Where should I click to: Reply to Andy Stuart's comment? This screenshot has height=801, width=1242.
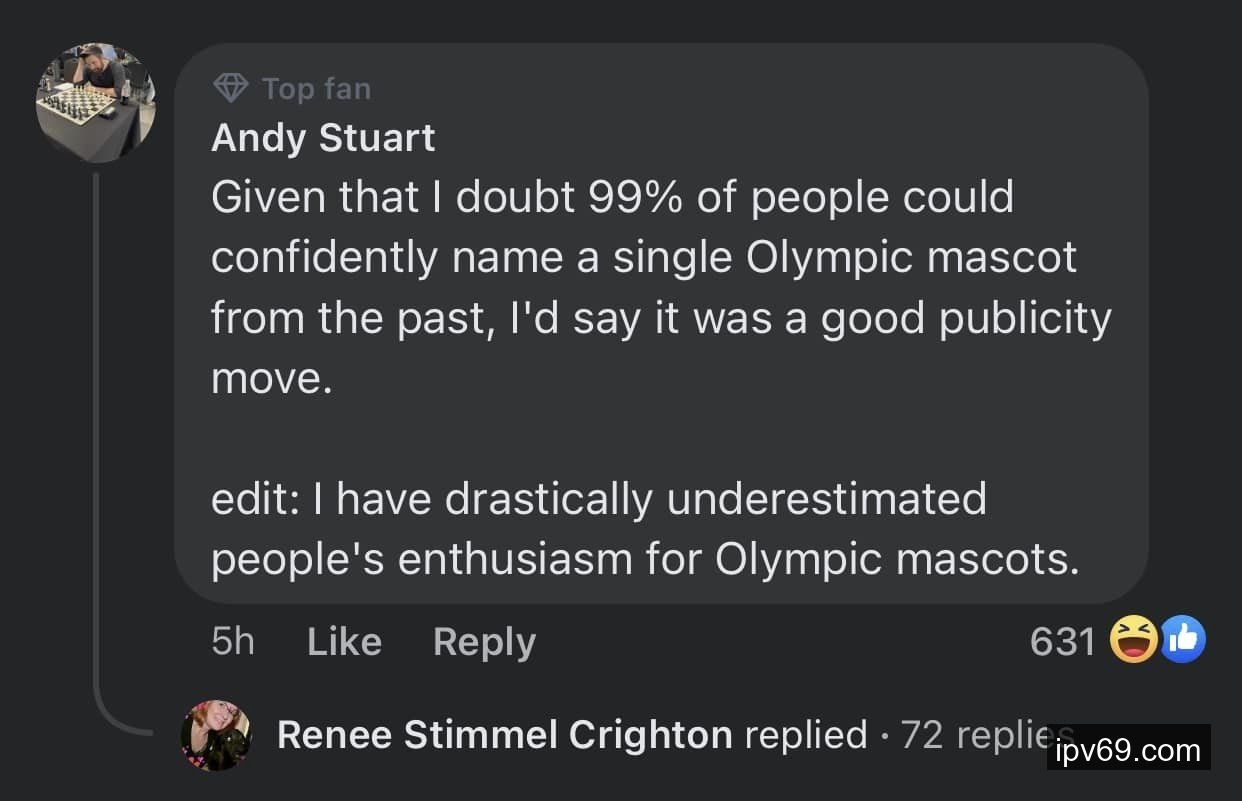(x=484, y=642)
